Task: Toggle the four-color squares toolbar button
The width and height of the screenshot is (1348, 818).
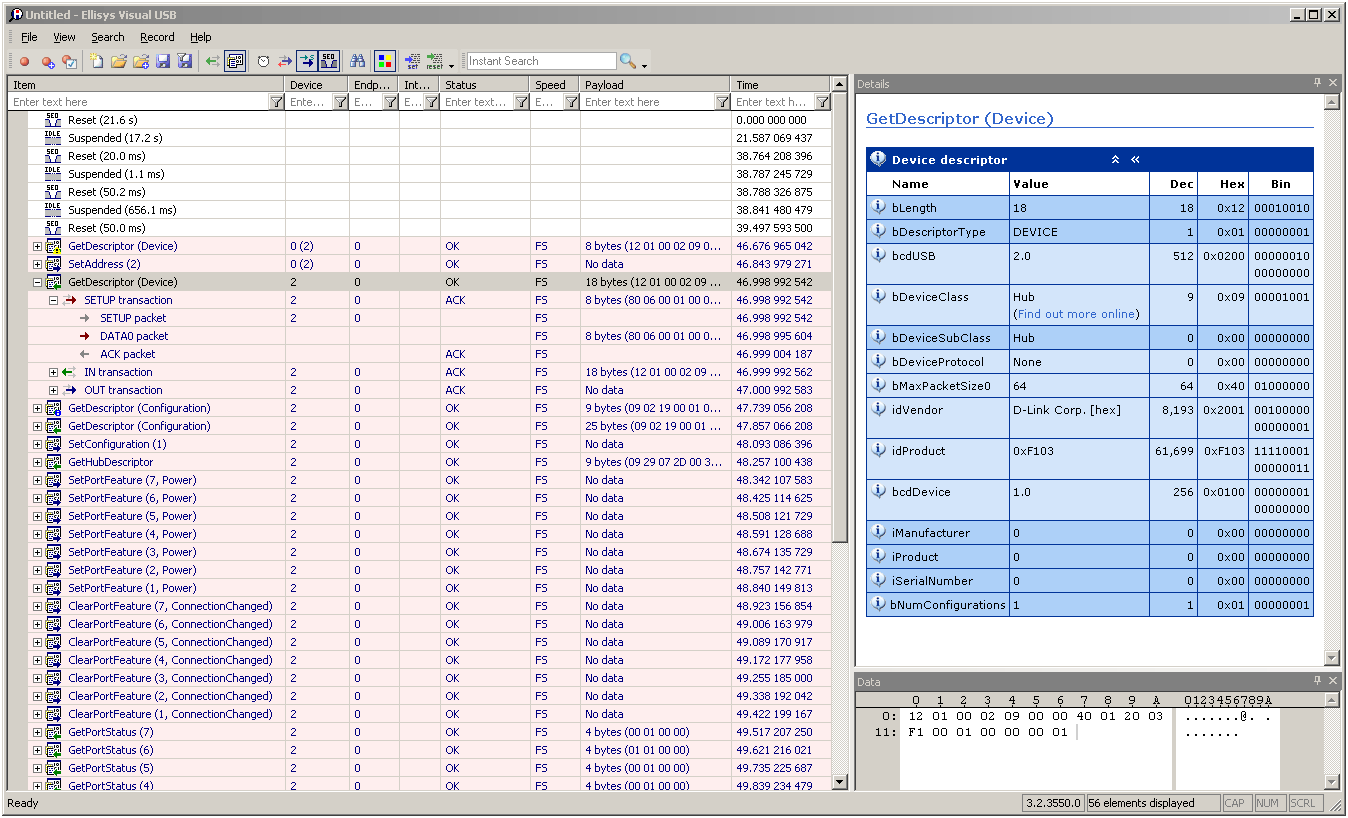Action: [385, 62]
